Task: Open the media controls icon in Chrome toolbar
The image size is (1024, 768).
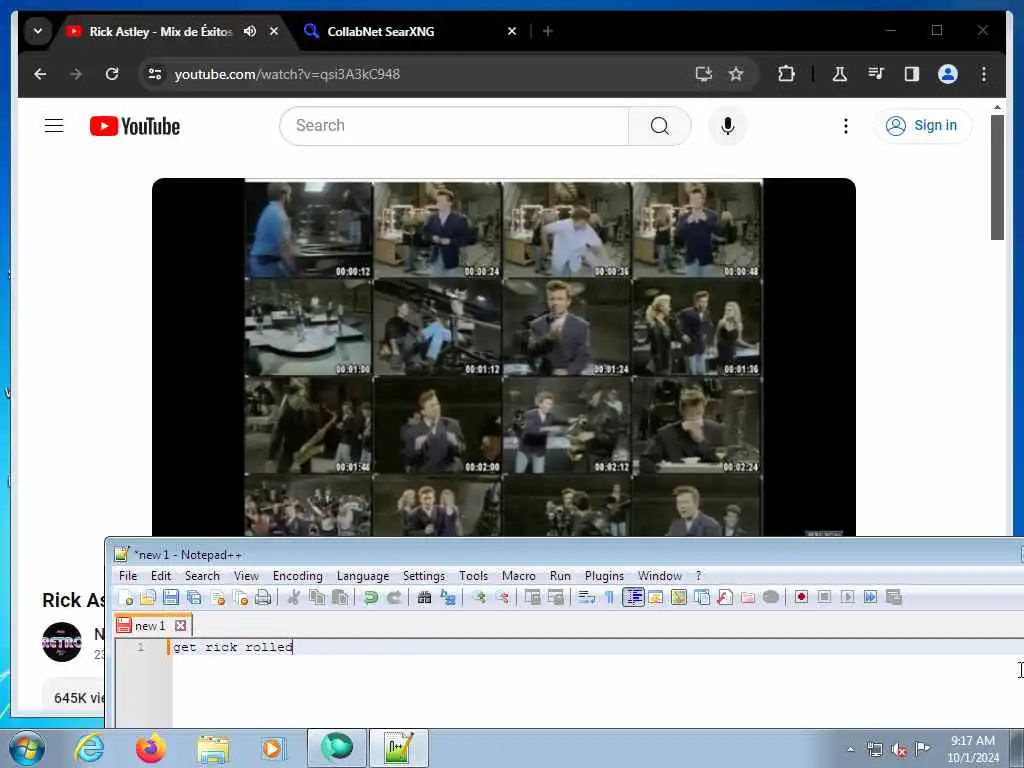Action: [876, 74]
